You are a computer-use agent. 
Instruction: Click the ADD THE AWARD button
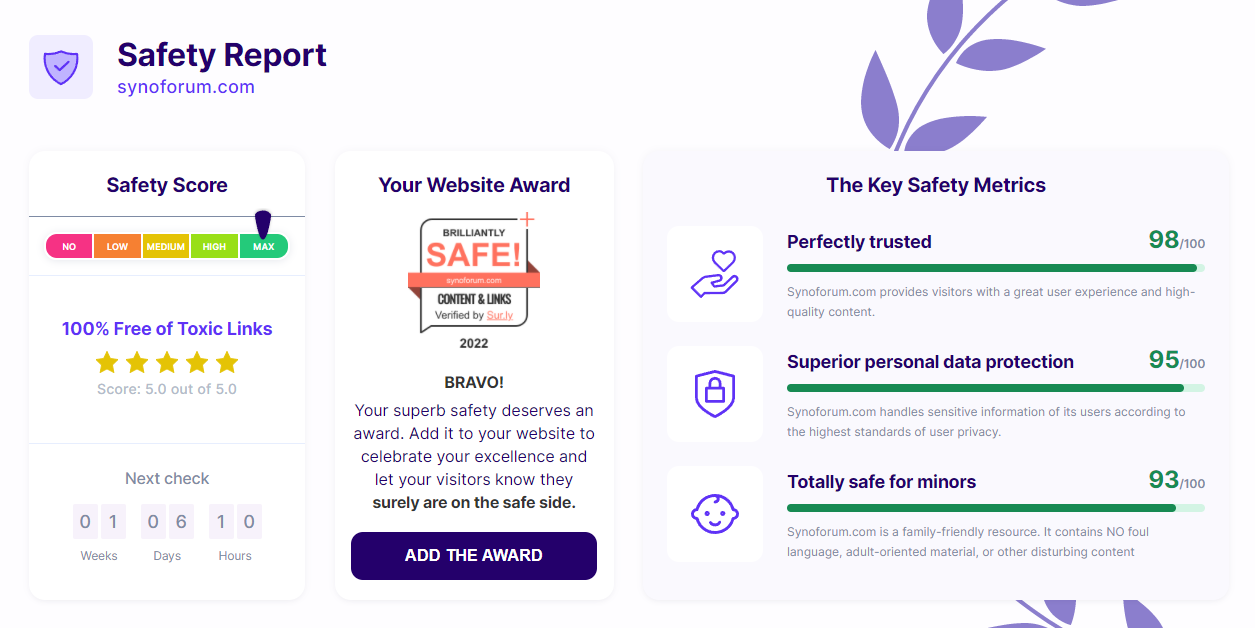click(x=474, y=555)
